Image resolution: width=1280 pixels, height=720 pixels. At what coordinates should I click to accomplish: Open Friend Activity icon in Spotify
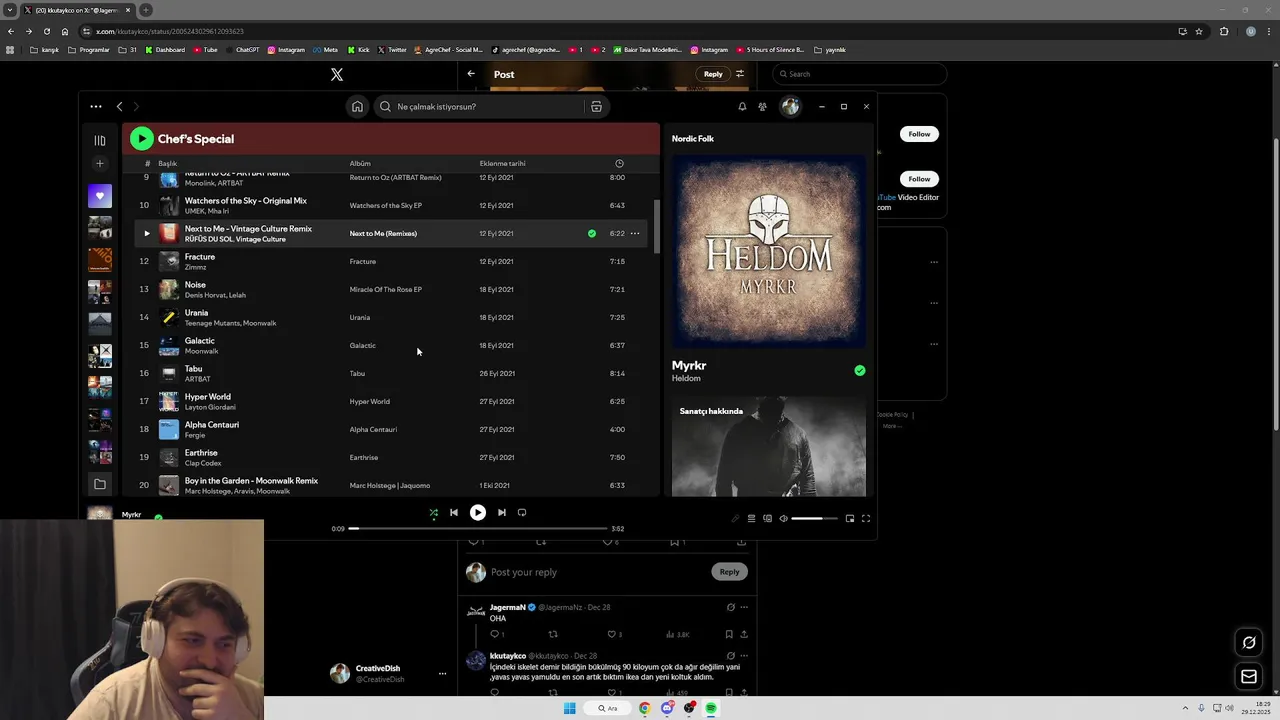coord(763,106)
